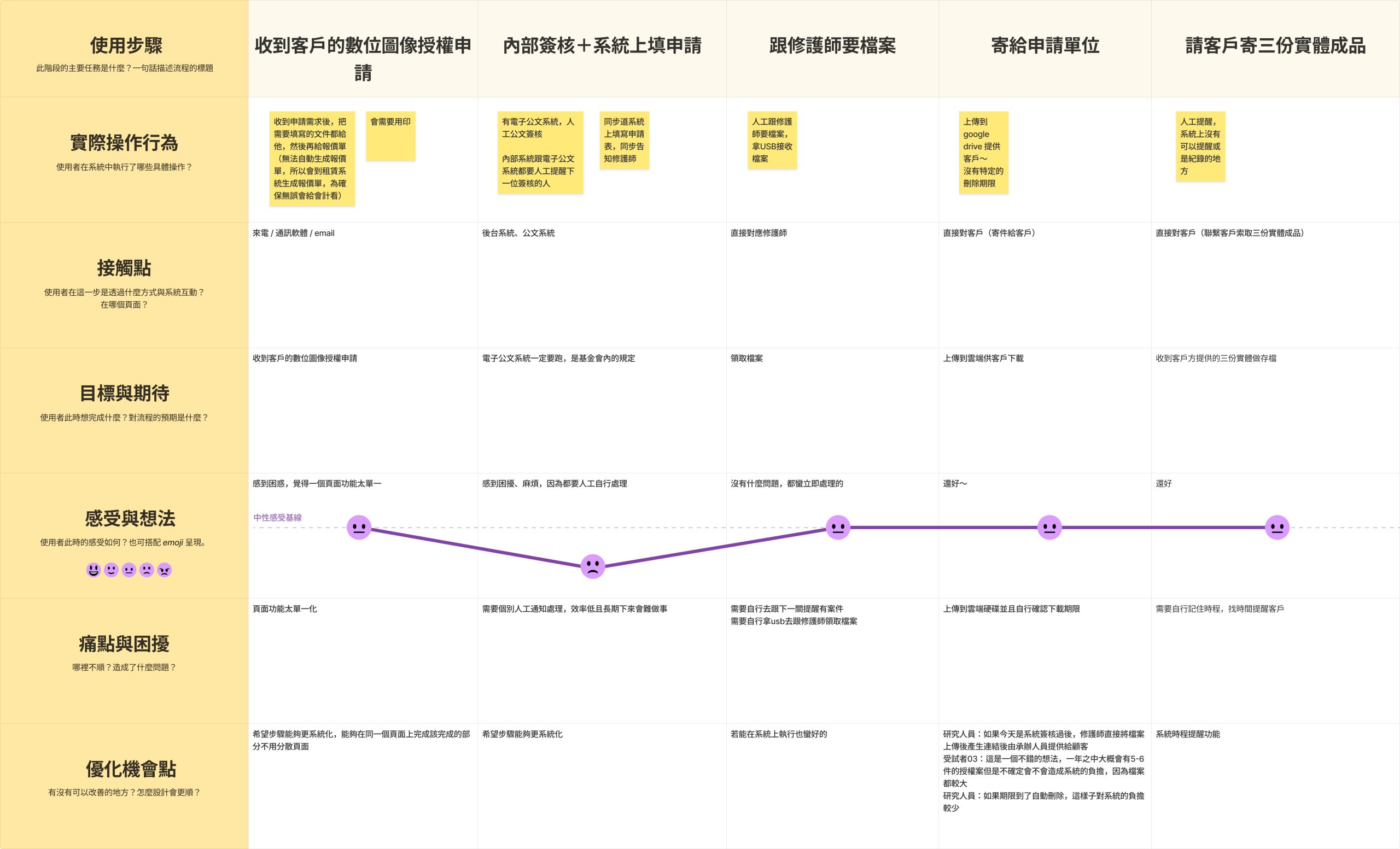Click the 內部簽核＋系統上填申請 column header
The height and width of the screenshot is (849, 1400).
click(602, 45)
